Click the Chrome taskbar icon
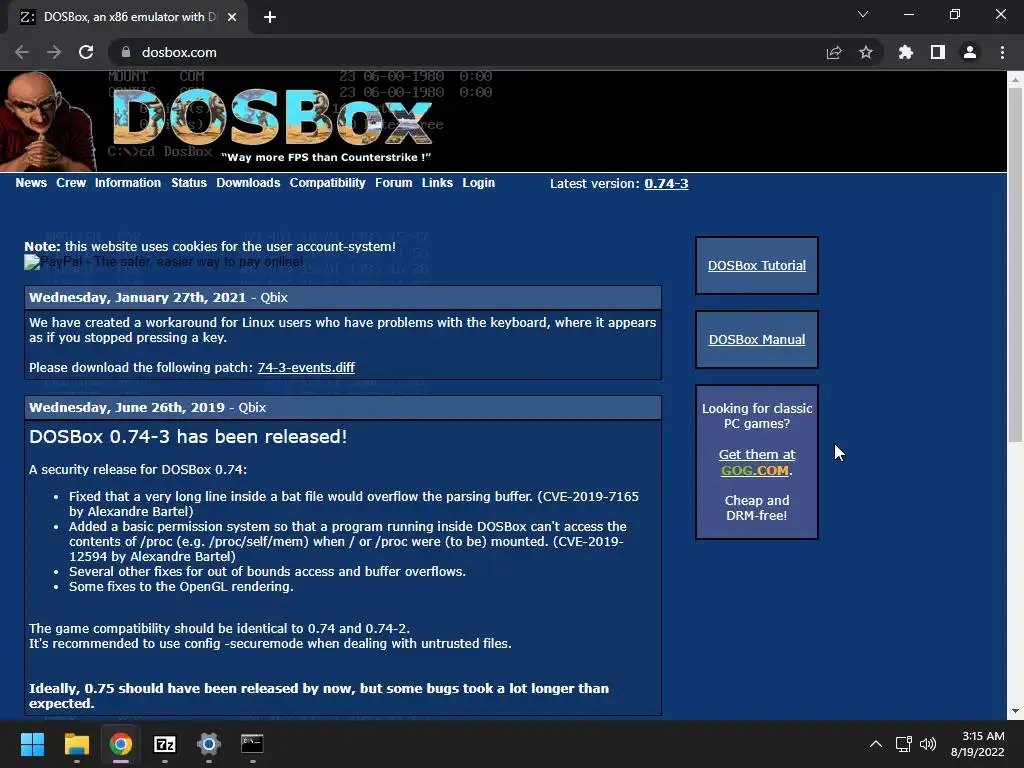1024x768 pixels. (x=121, y=744)
